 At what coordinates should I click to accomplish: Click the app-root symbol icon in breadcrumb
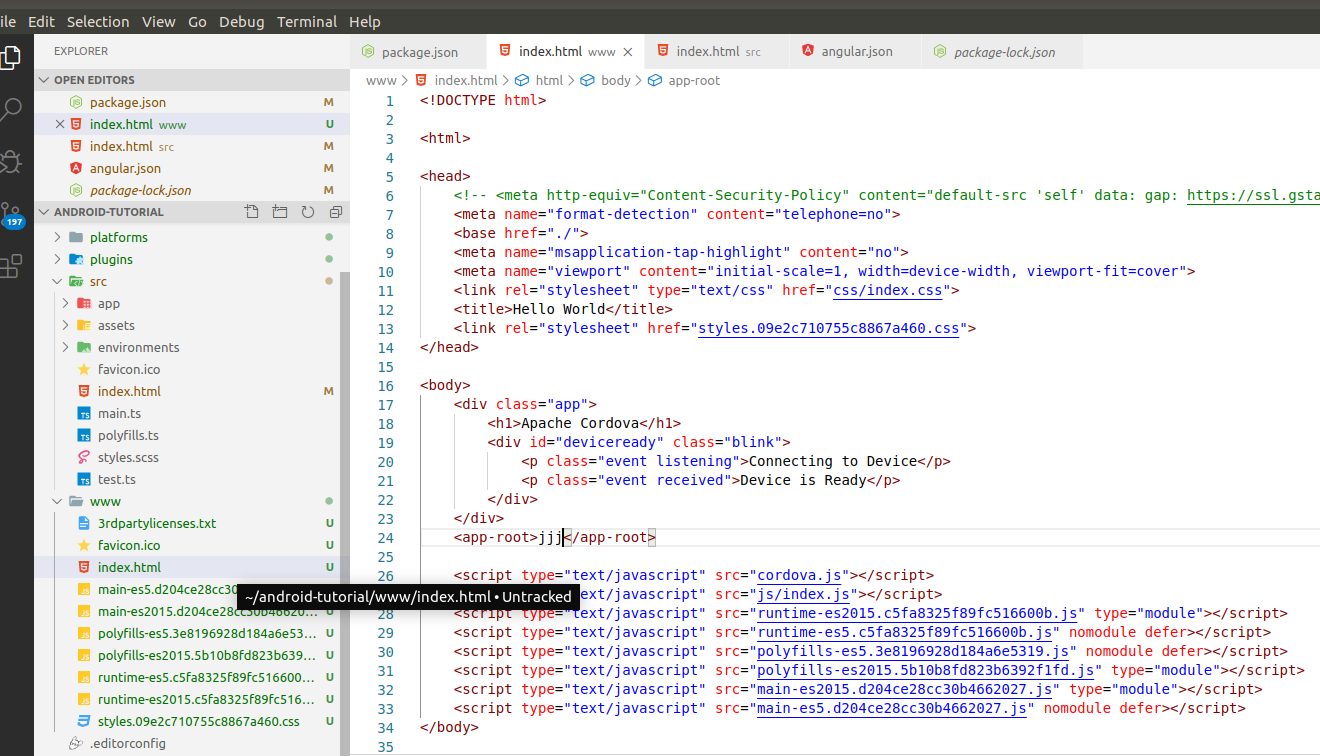tap(655, 80)
